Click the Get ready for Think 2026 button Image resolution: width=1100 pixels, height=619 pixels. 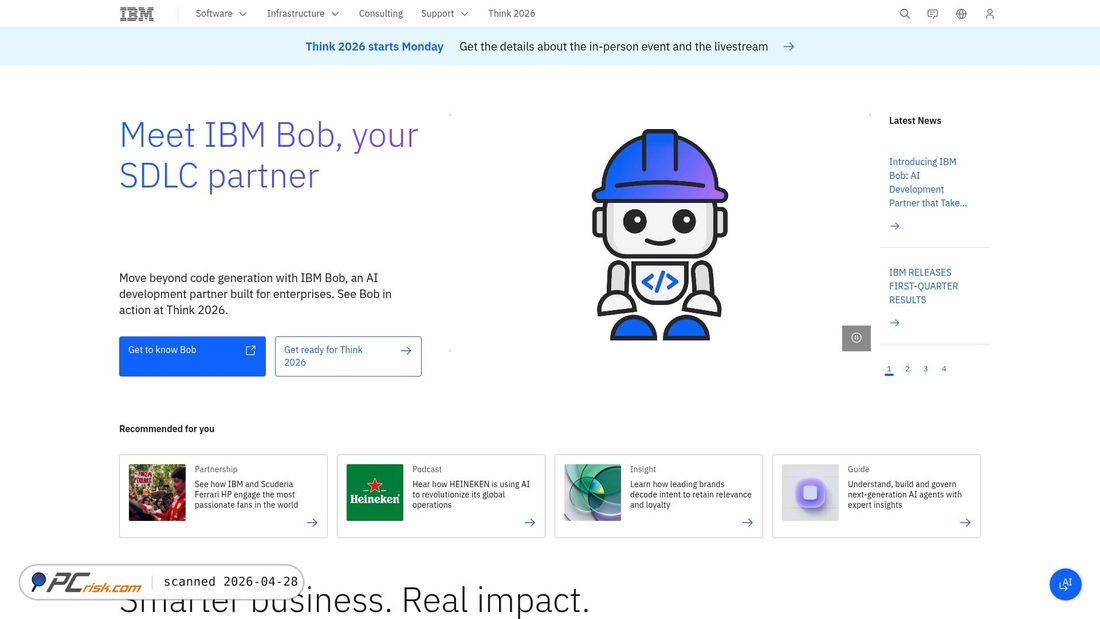[348, 357]
